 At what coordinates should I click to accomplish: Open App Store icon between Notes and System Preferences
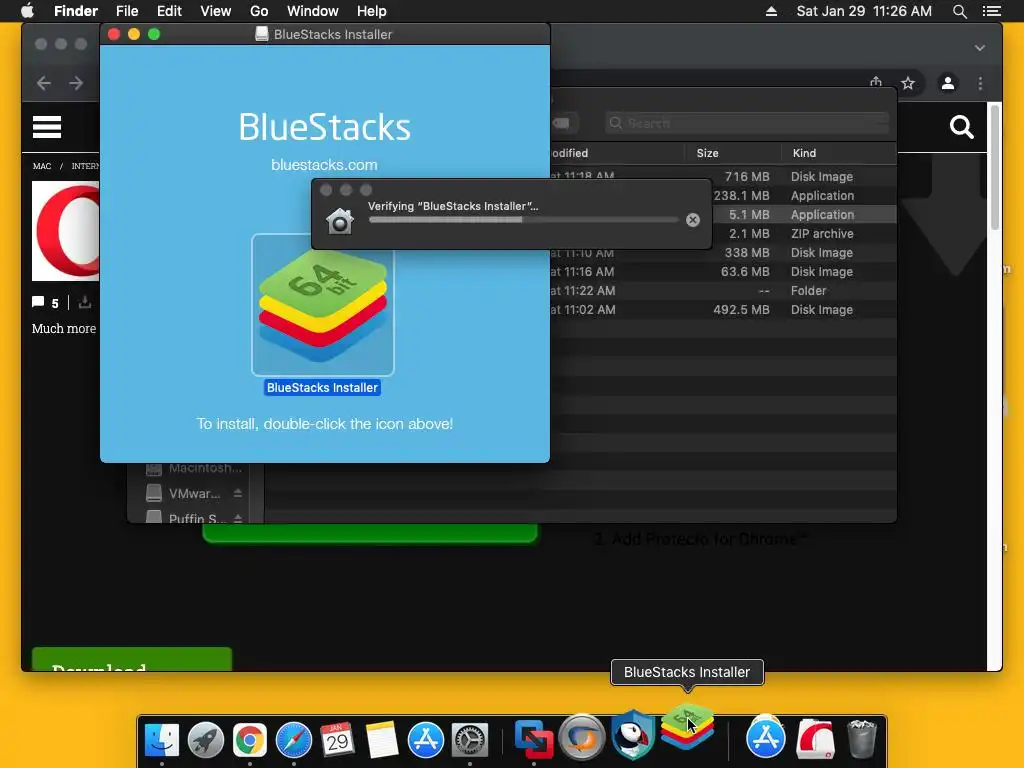(426, 741)
